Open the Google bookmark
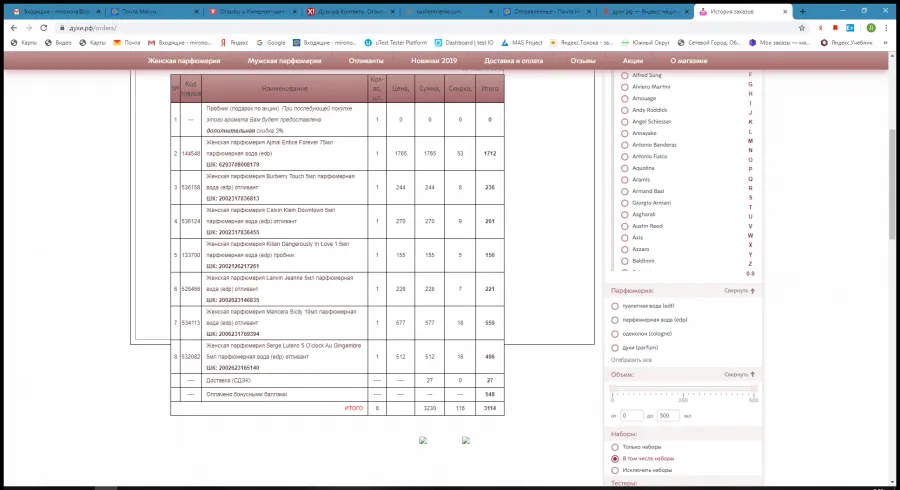900x490 pixels. (271, 42)
